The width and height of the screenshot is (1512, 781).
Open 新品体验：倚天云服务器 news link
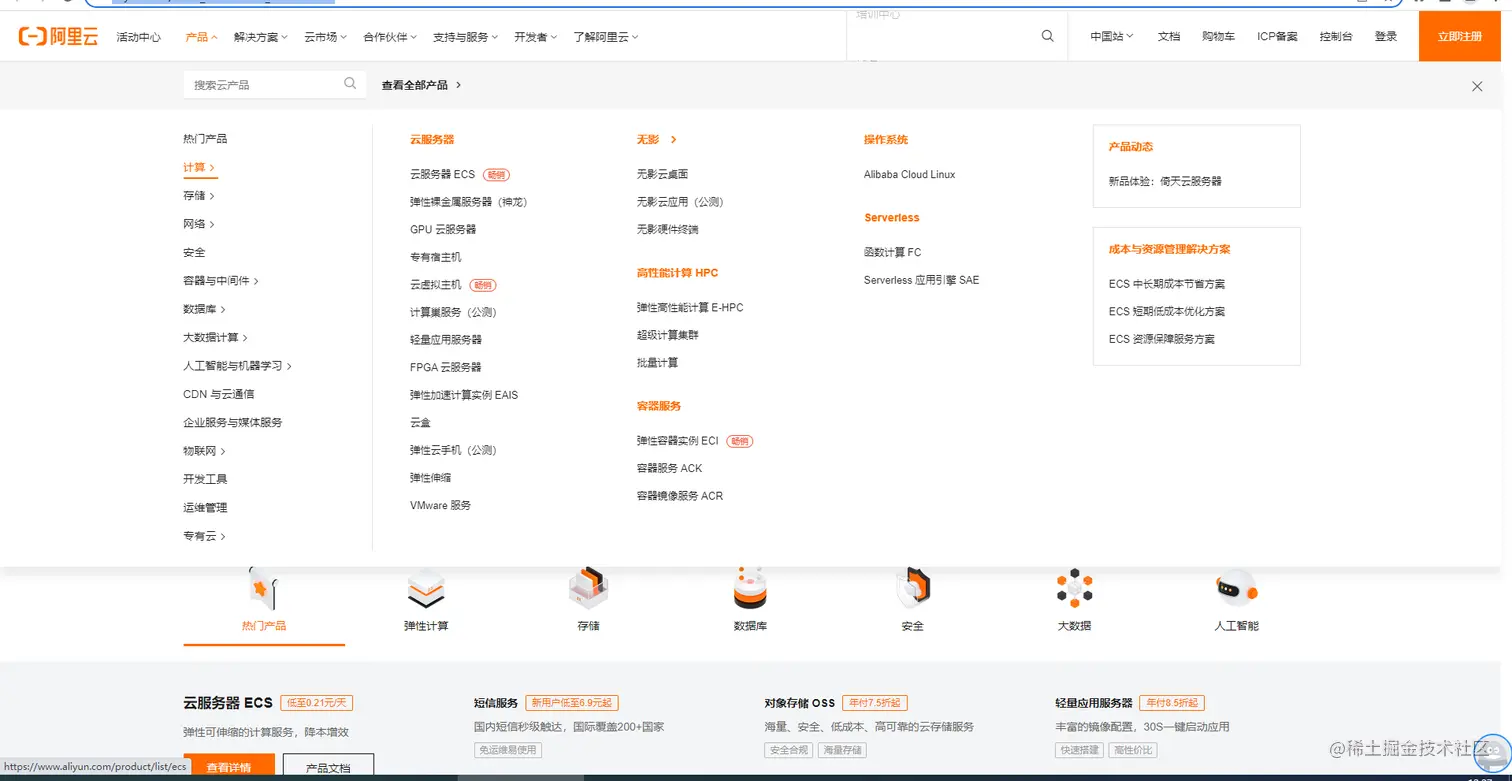(x=1165, y=181)
